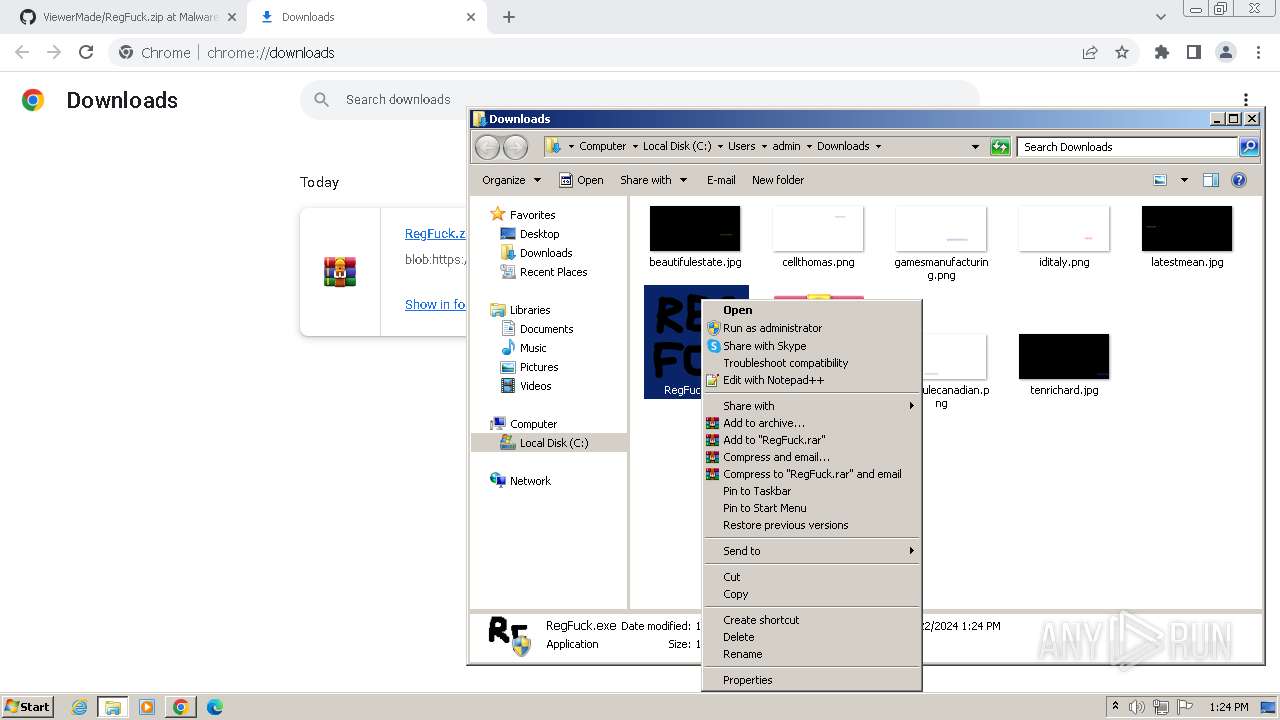
Task: Toggle the Chrome side panel icon
Action: point(1194,53)
